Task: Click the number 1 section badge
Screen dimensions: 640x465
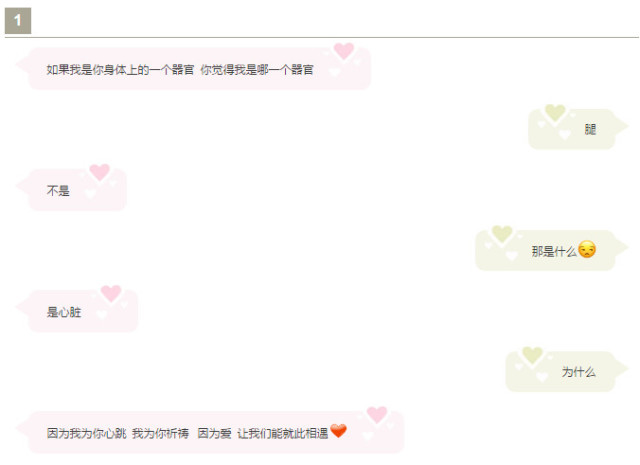Action: pos(18,21)
